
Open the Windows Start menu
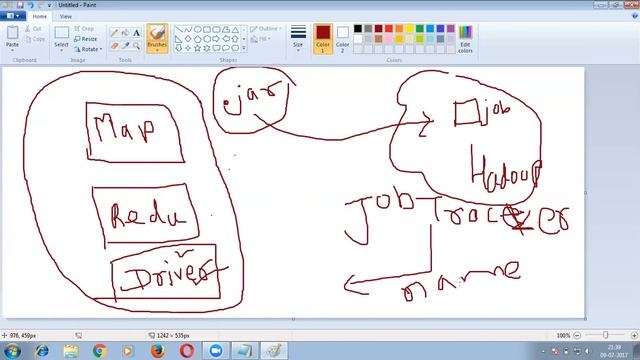(12, 351)
